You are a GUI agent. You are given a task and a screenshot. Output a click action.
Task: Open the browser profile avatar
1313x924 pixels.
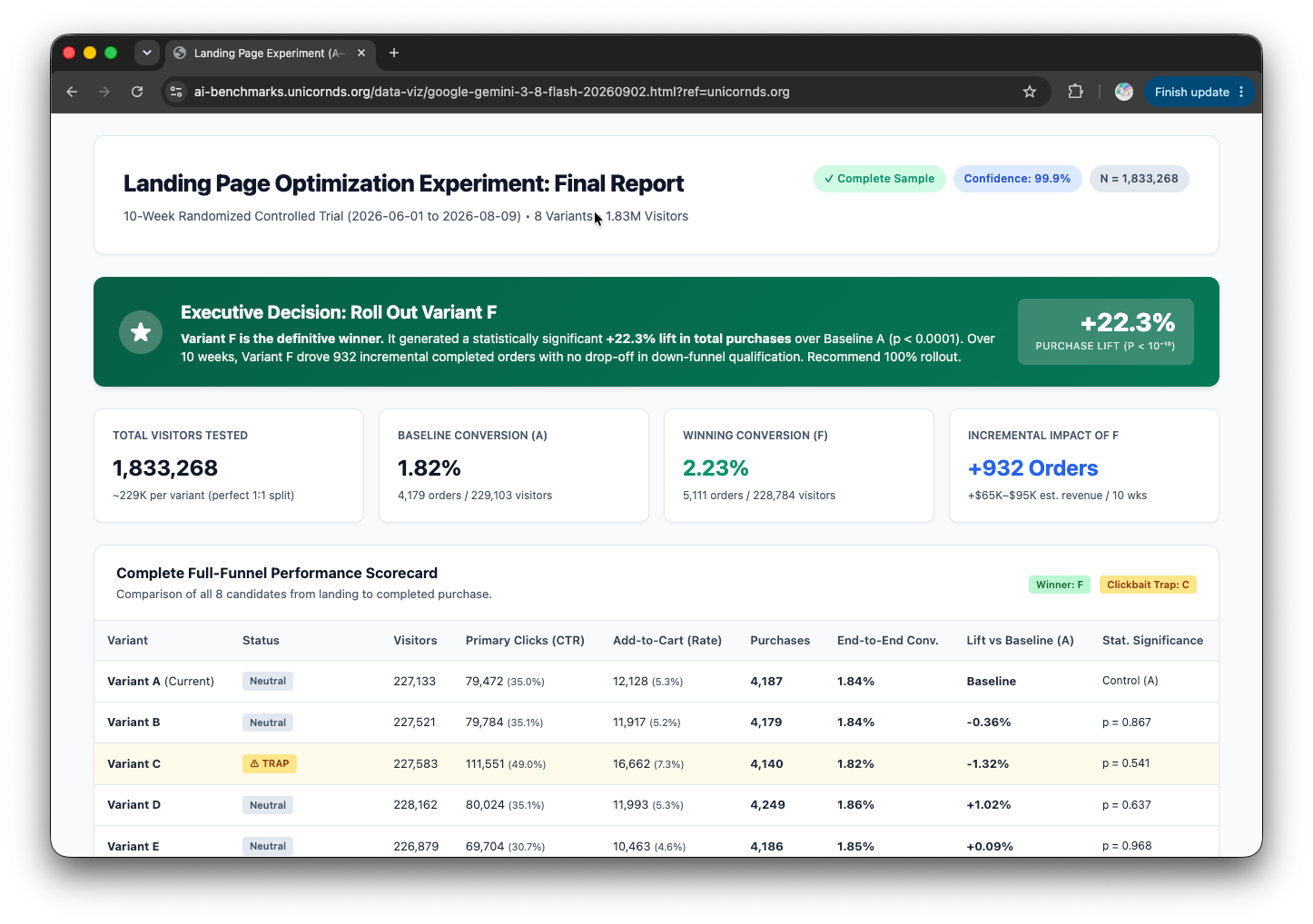coord(1124,92)
